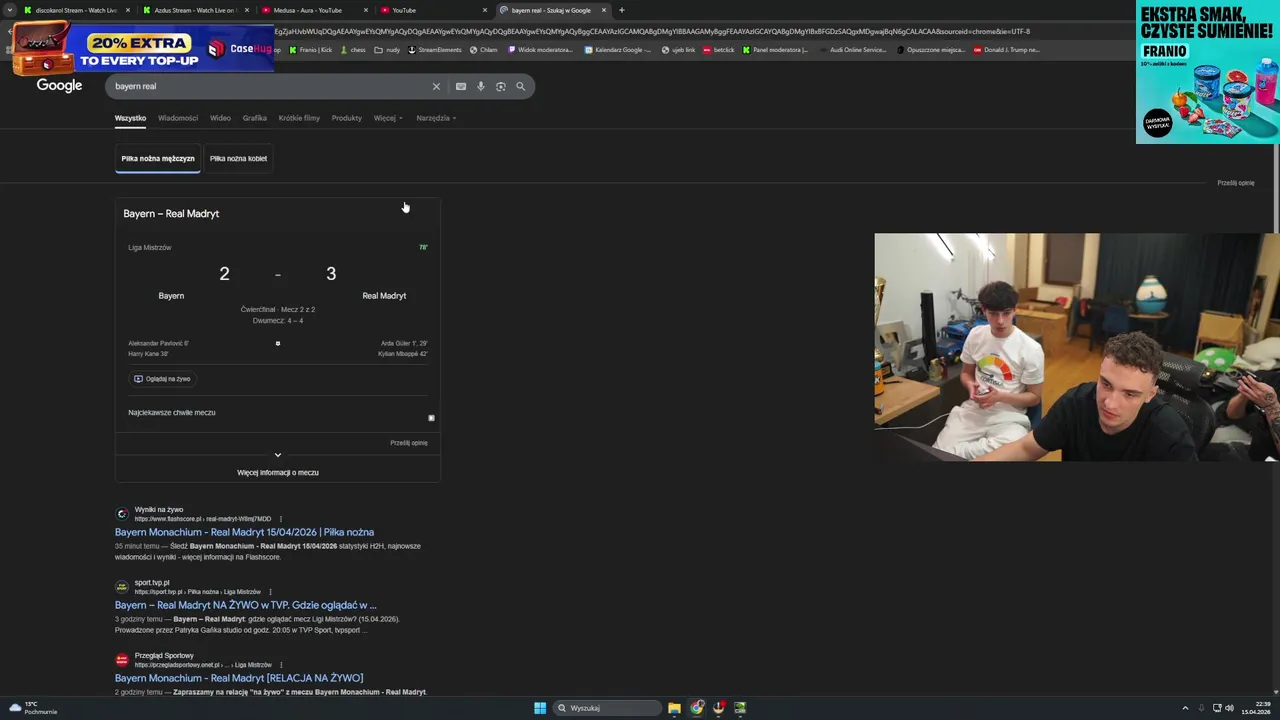Click inside the bayern real search field
Viewport: 1280px width, 720px height.
pos(270,86)
